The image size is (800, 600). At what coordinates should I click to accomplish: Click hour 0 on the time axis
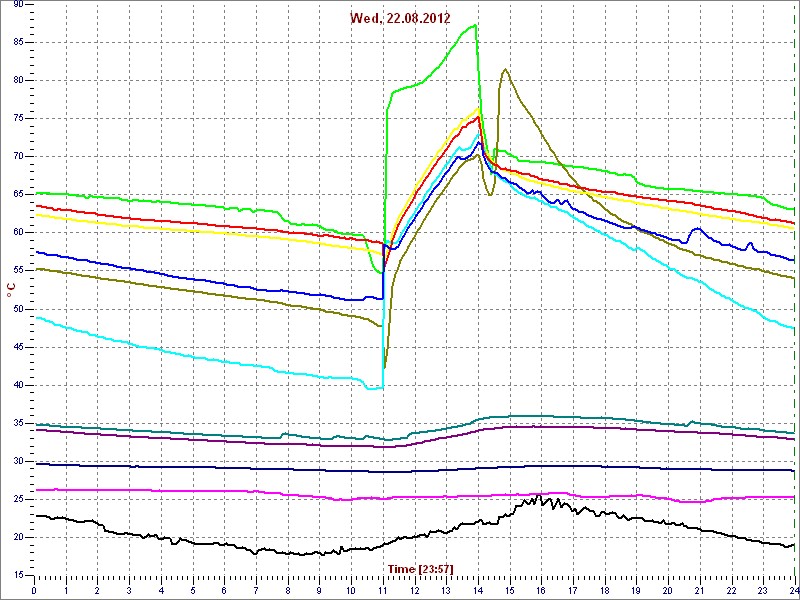point(34,590)
